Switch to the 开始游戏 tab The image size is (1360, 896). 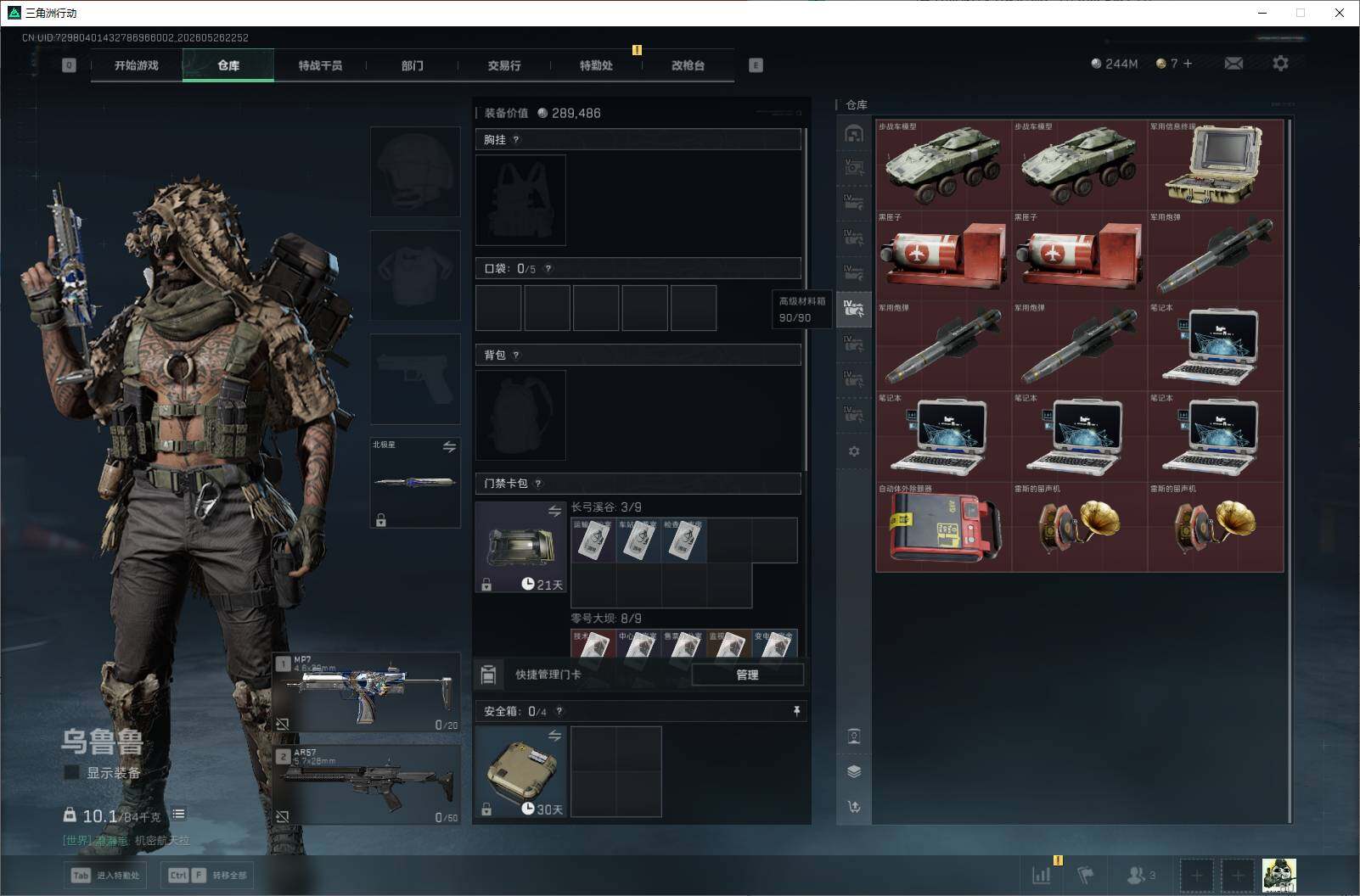137,65
